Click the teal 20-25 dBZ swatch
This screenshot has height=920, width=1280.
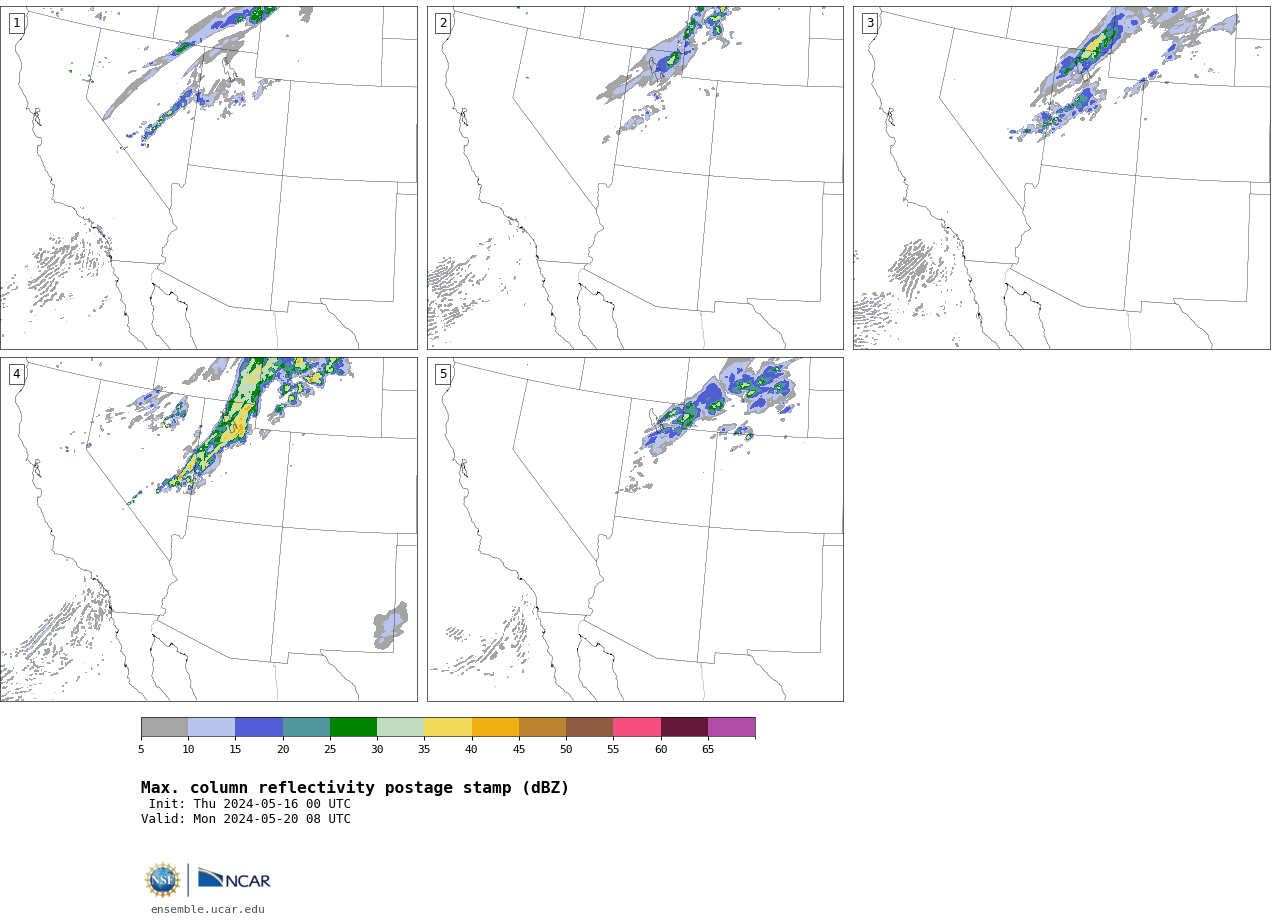306,727
